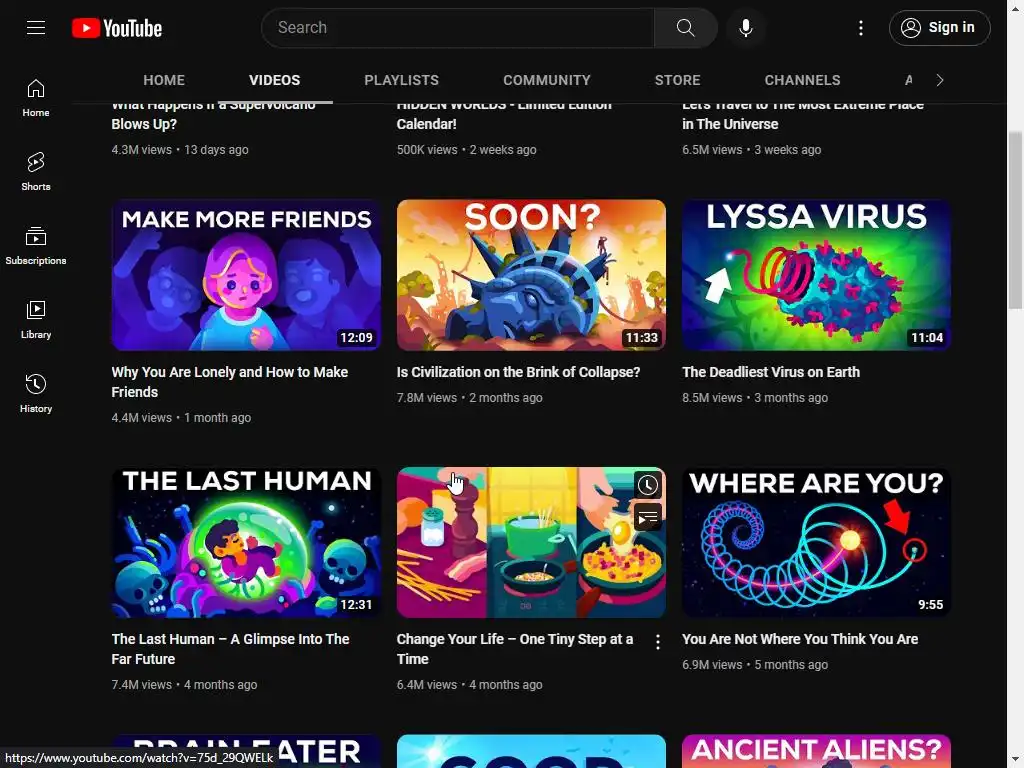Open the hamburger guide menu
Viewport: 1024px width, 768px height.
(x=36, y=27)
